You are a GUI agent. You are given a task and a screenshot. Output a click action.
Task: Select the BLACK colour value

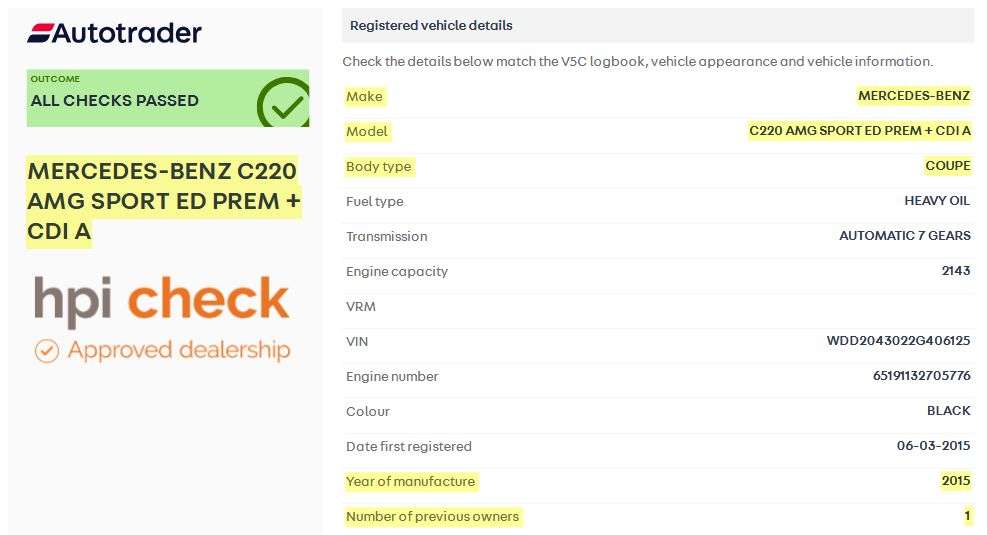point(948,411)
